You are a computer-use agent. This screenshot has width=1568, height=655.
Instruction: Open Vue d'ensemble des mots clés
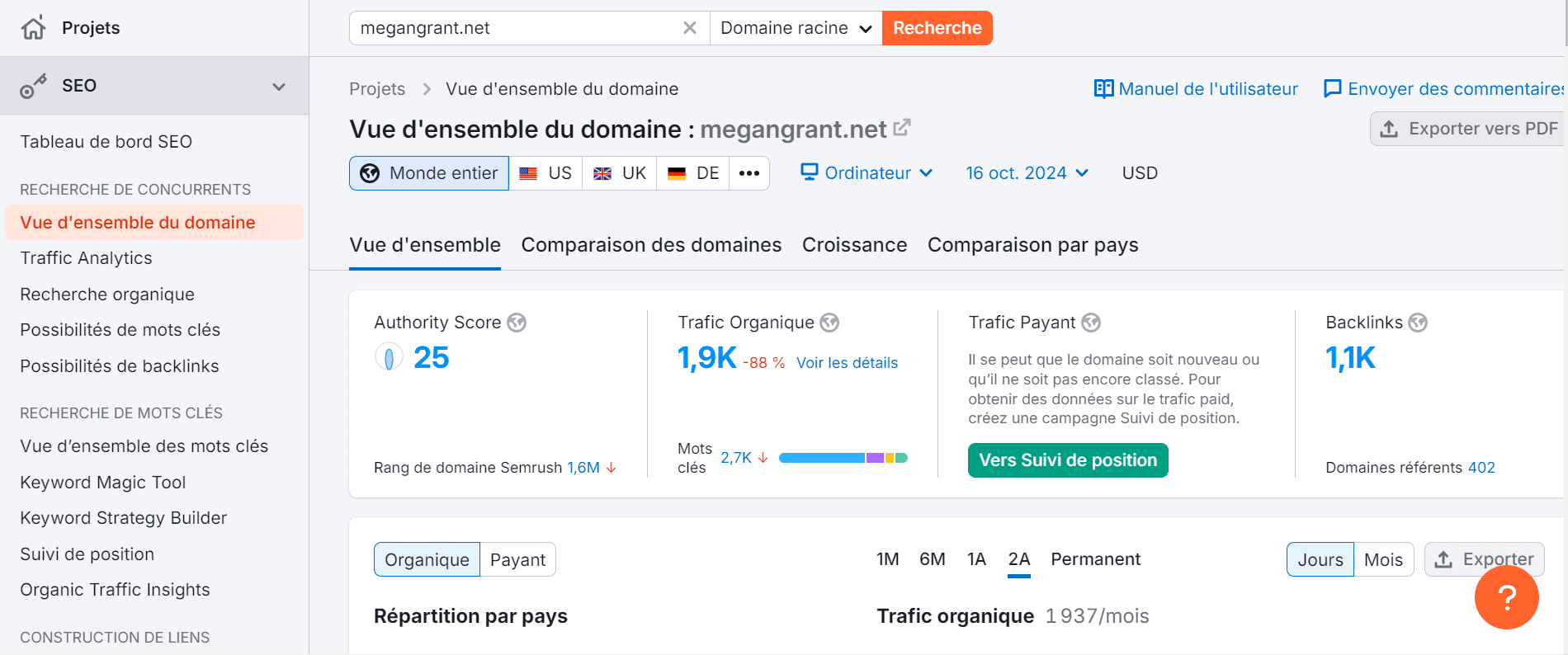click(x=144, y=446)
